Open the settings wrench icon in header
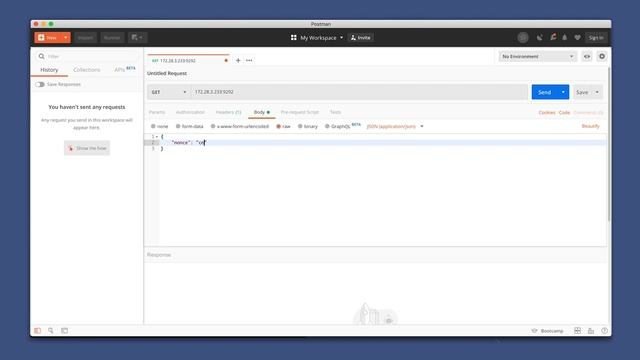The image size is (640, 360). tap(553, 37)
